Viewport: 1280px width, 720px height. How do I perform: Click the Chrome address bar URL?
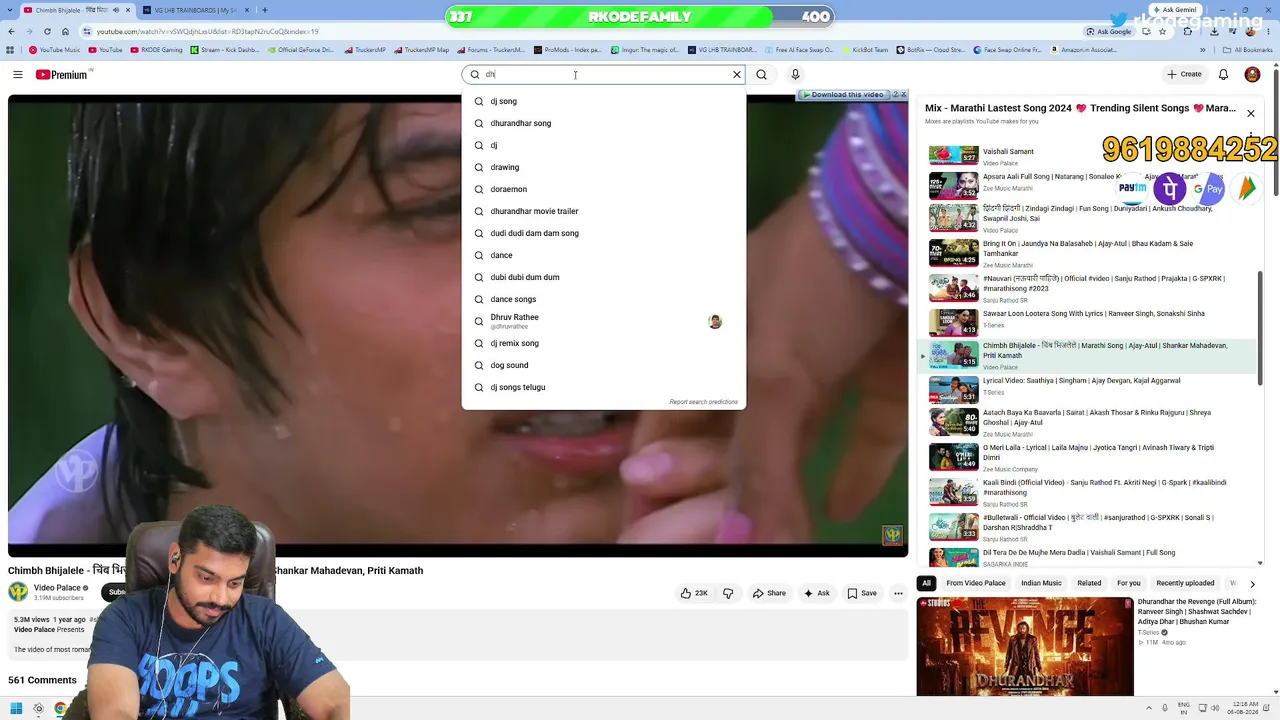coord(207,31)
